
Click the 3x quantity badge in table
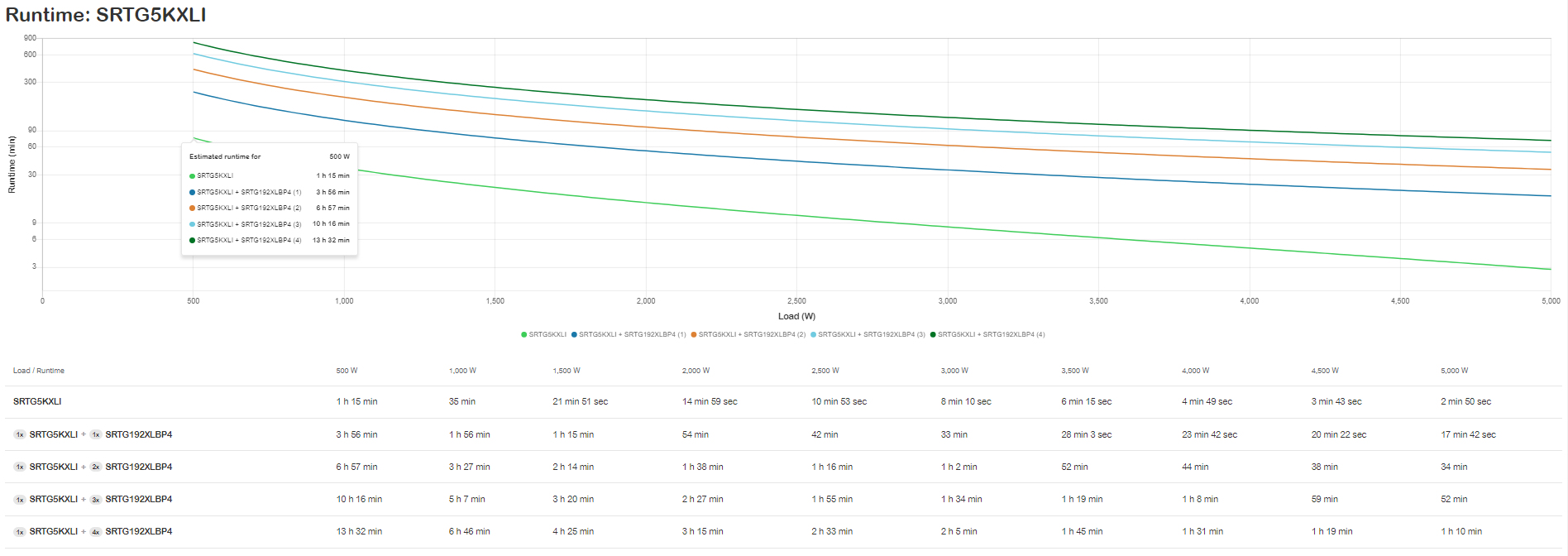point(96,500)
